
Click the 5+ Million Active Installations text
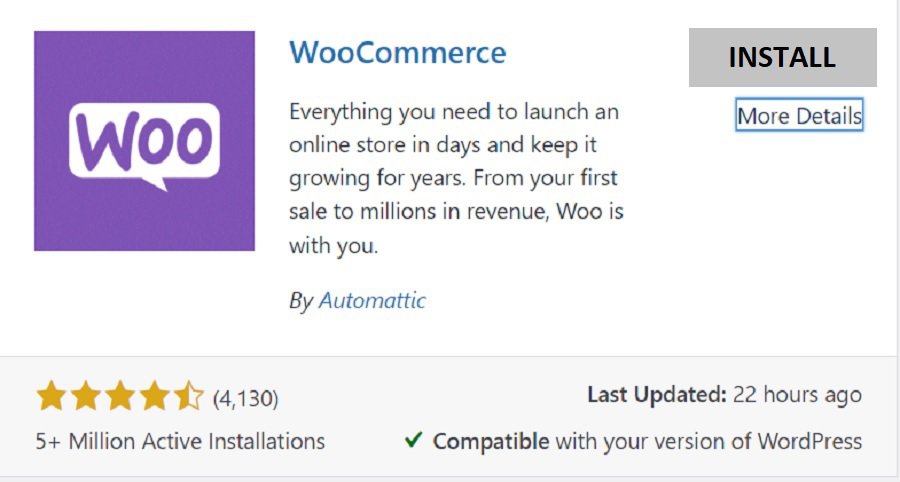click(x=180, y=441)
